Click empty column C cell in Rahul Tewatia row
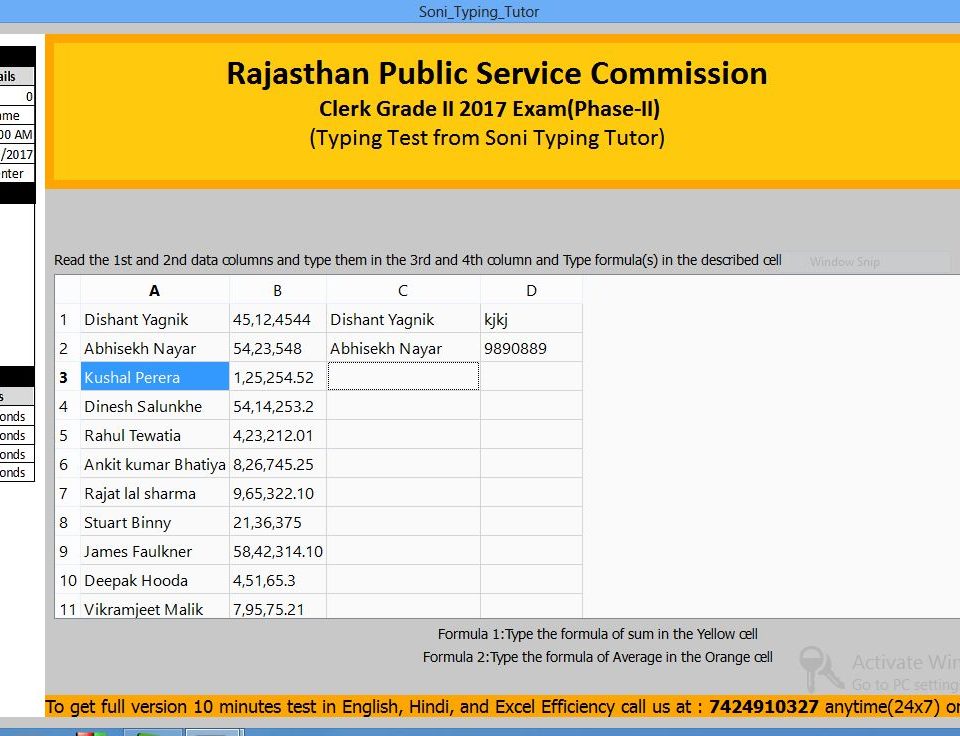This screenshot has width=960, height=736. coord(403,435)
